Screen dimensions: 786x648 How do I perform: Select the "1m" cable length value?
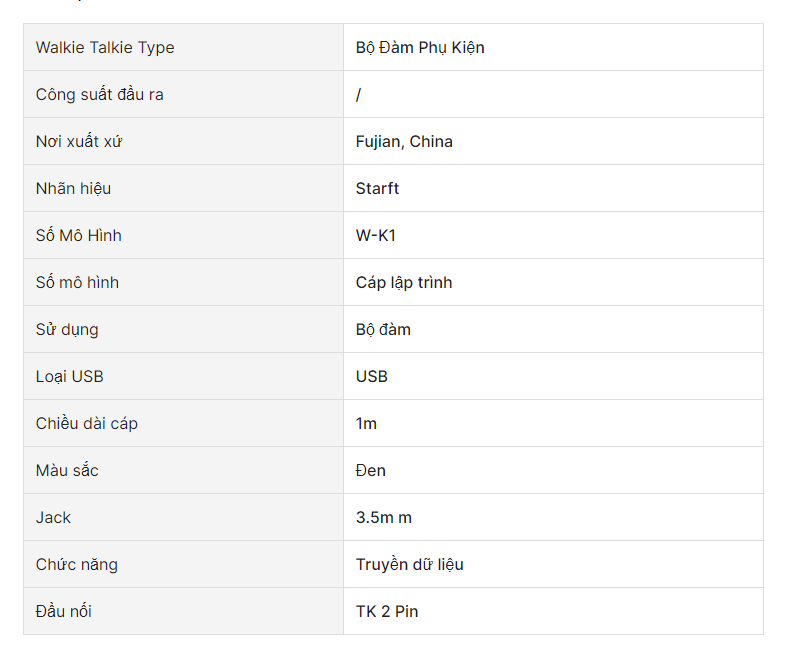[366, 424]
